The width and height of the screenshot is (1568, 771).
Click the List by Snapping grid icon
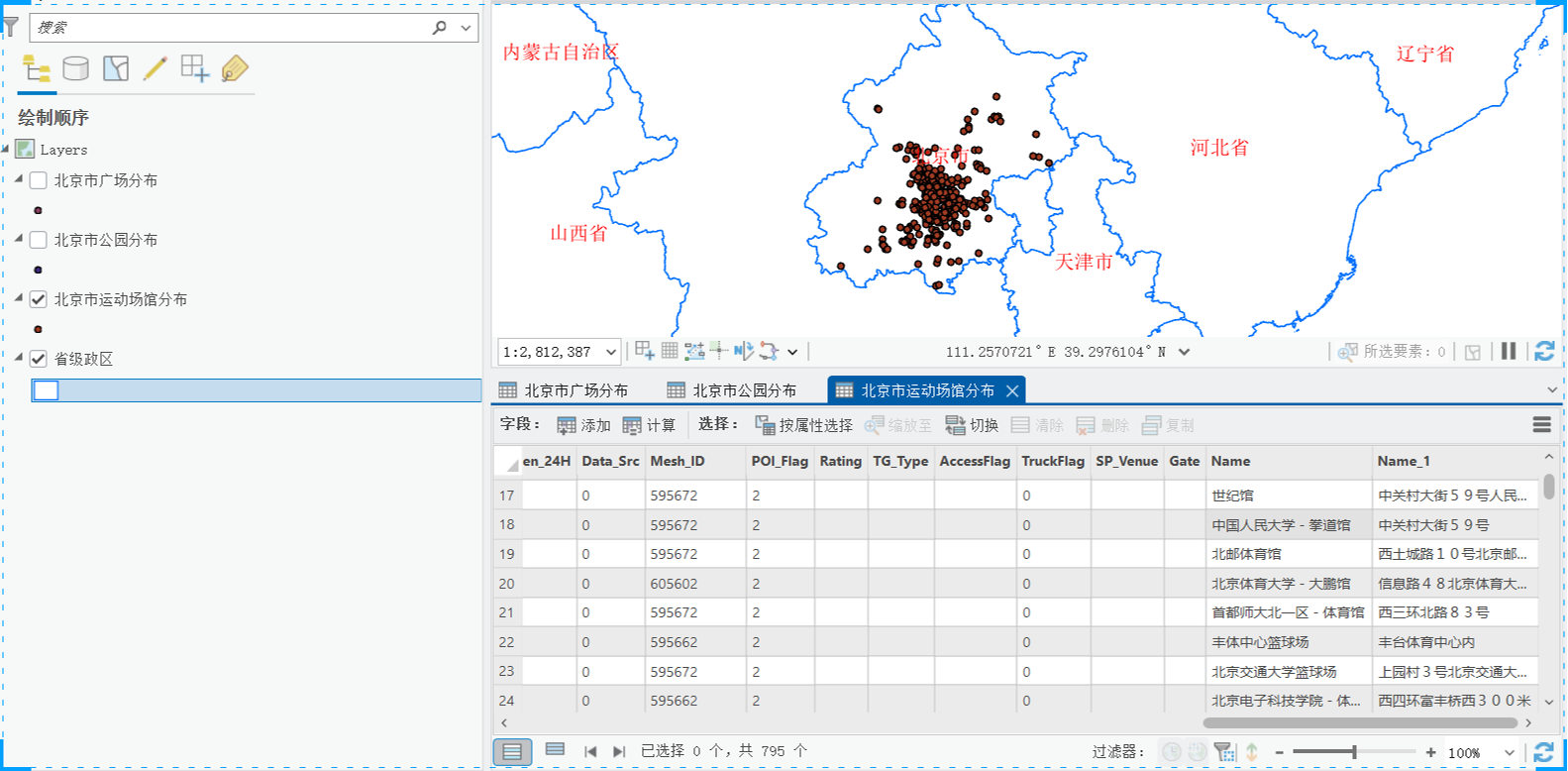pyautogui.click(x=195, y=68)
